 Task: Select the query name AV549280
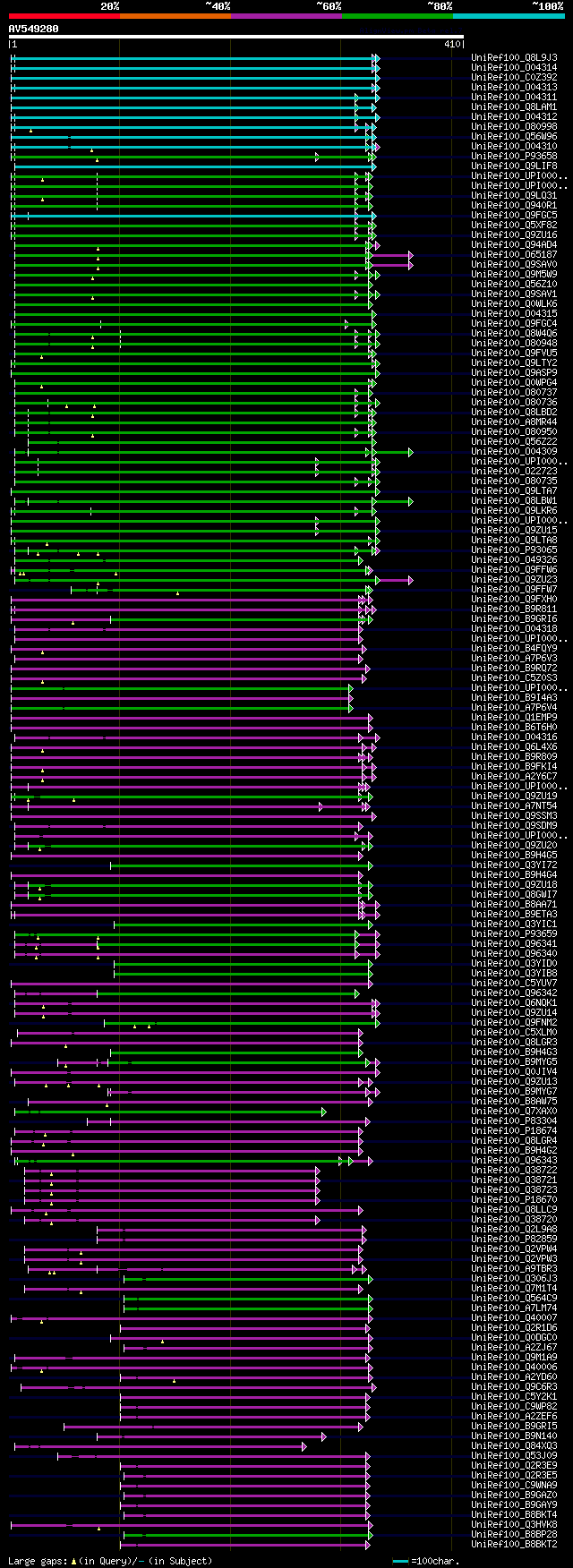[34, 29]
